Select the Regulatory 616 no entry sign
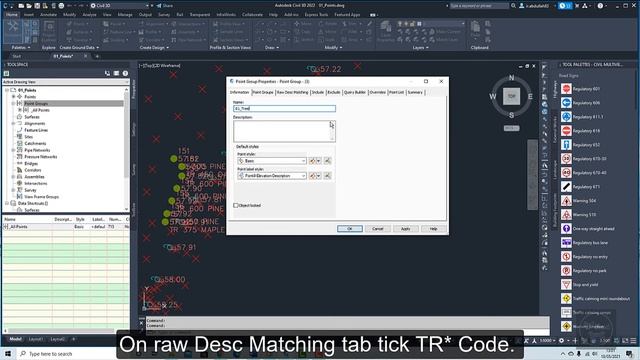 (x=566, y=131)
